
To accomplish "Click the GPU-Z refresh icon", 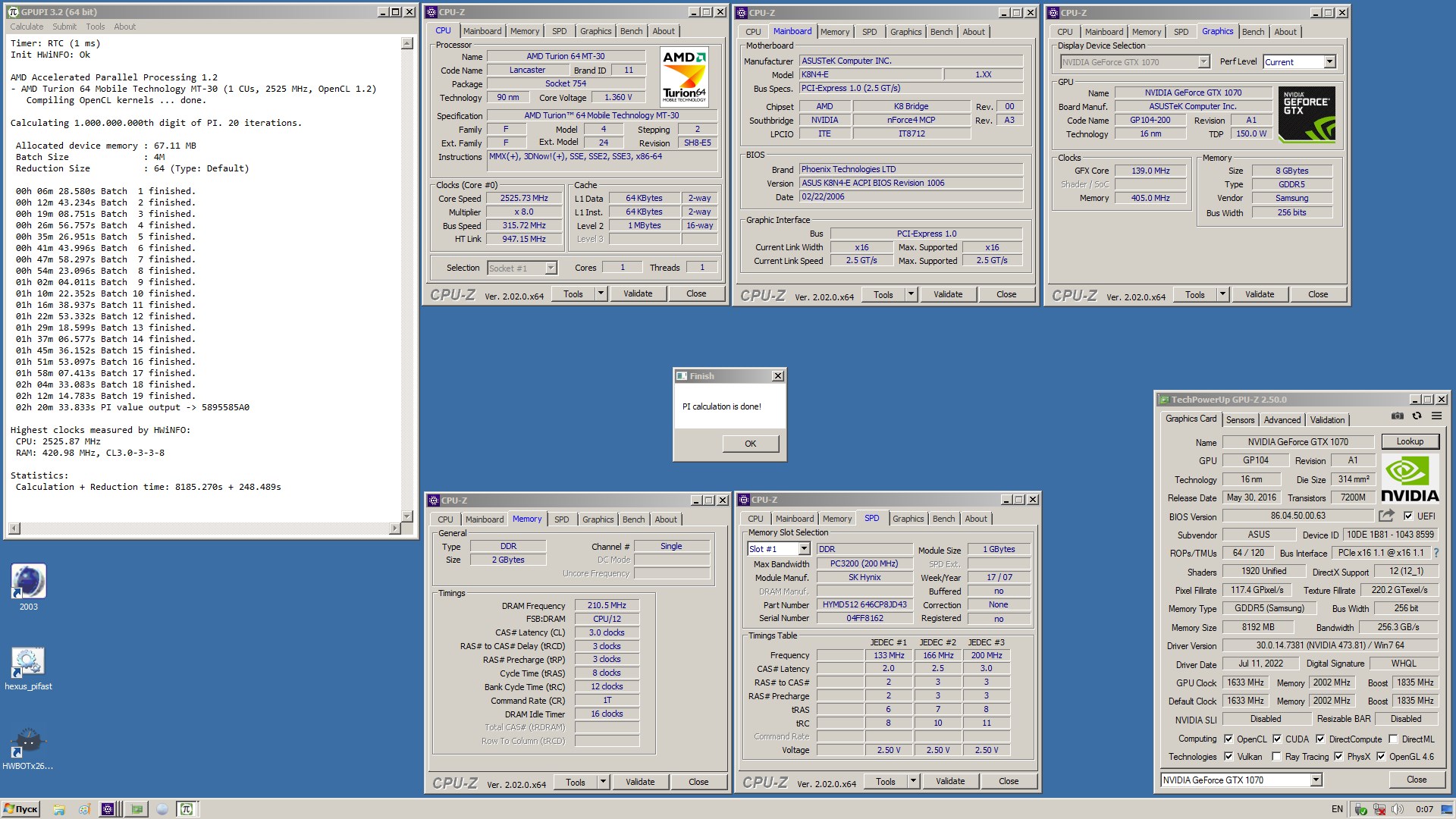I will pyautogui.click(x=1417, y=416).
